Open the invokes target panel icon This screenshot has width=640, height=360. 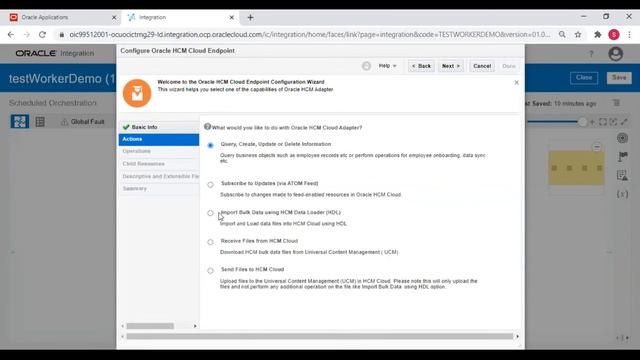[622, 138]
